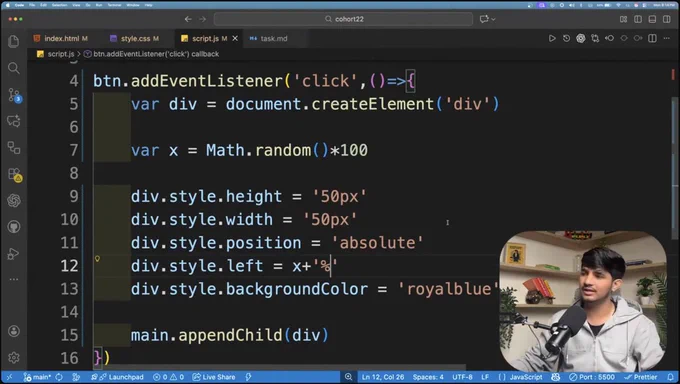
Task: Click Launchpad in the status bar
Action: [117, 377]
